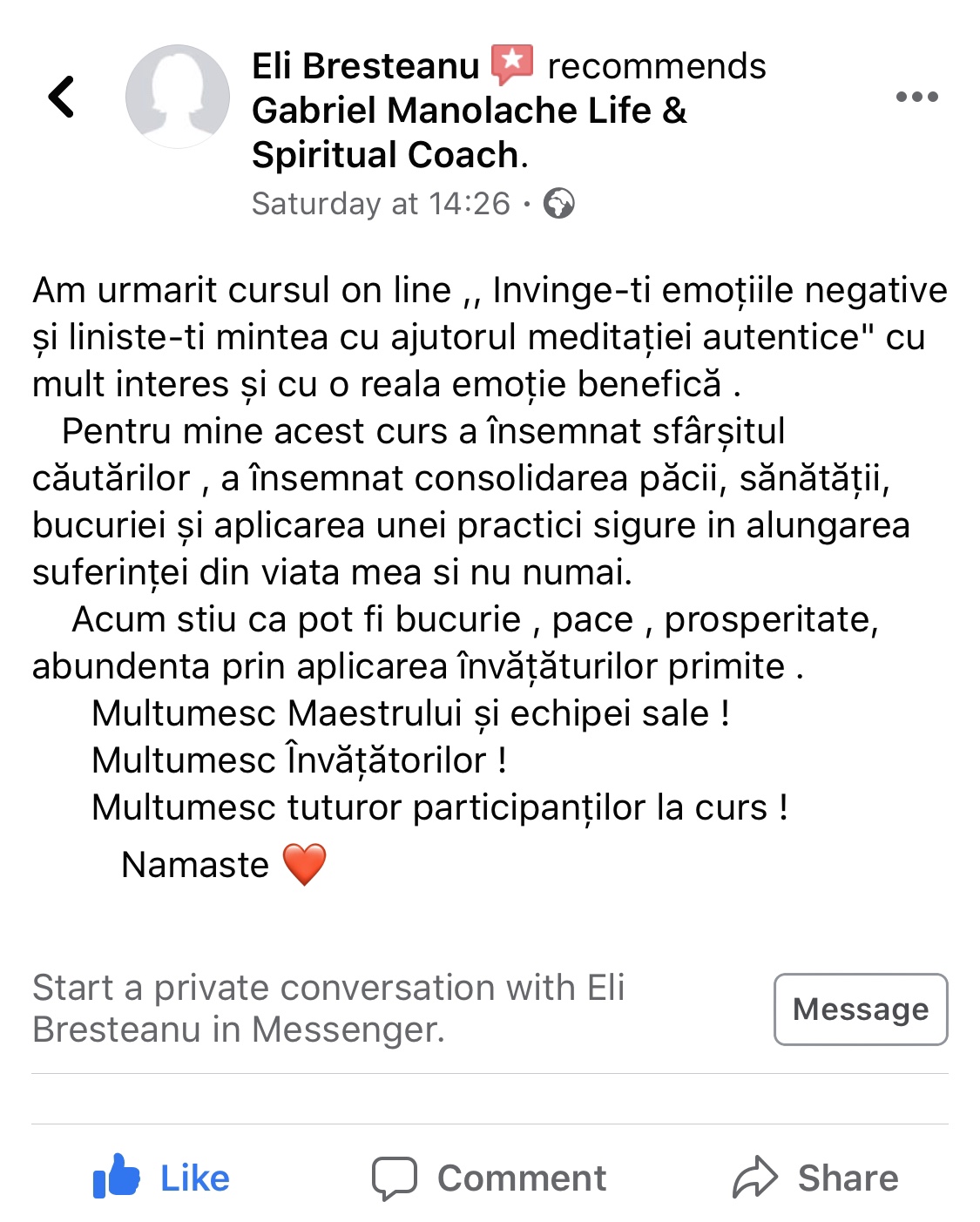
Task: Select the Comment label
Action: coord(522,1178)
